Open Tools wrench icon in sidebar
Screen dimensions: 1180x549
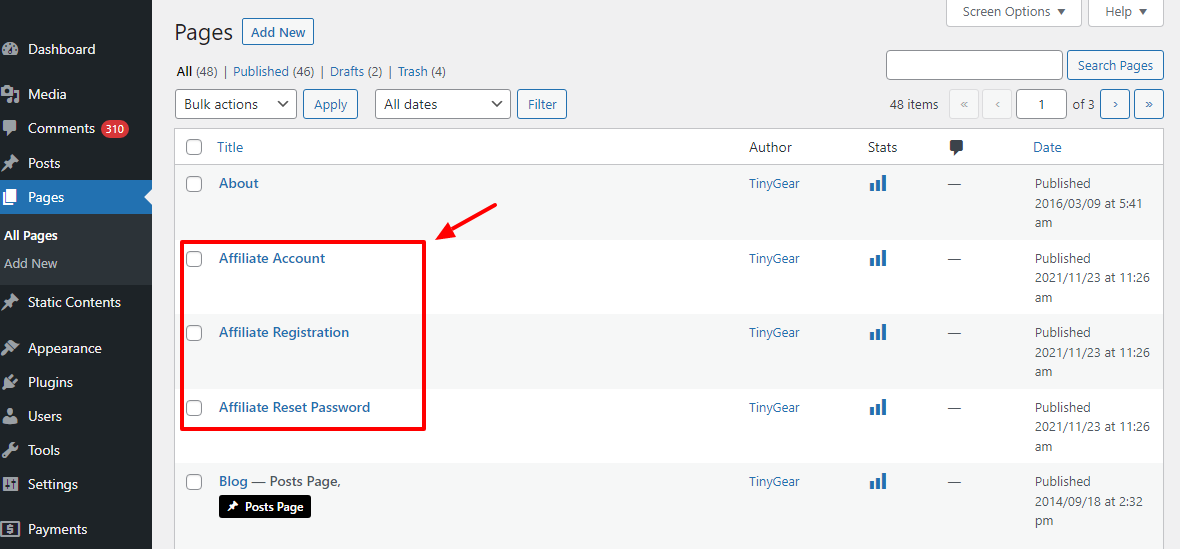11,450
